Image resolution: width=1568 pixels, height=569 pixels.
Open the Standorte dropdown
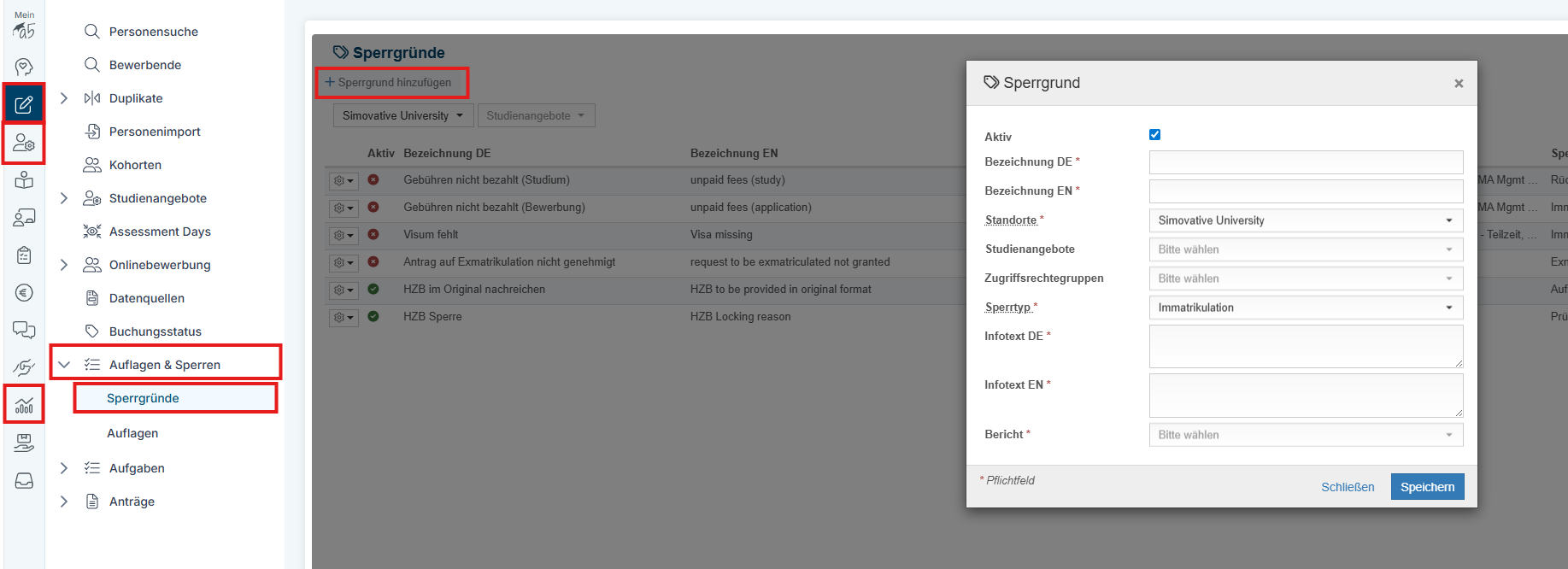1305,220
